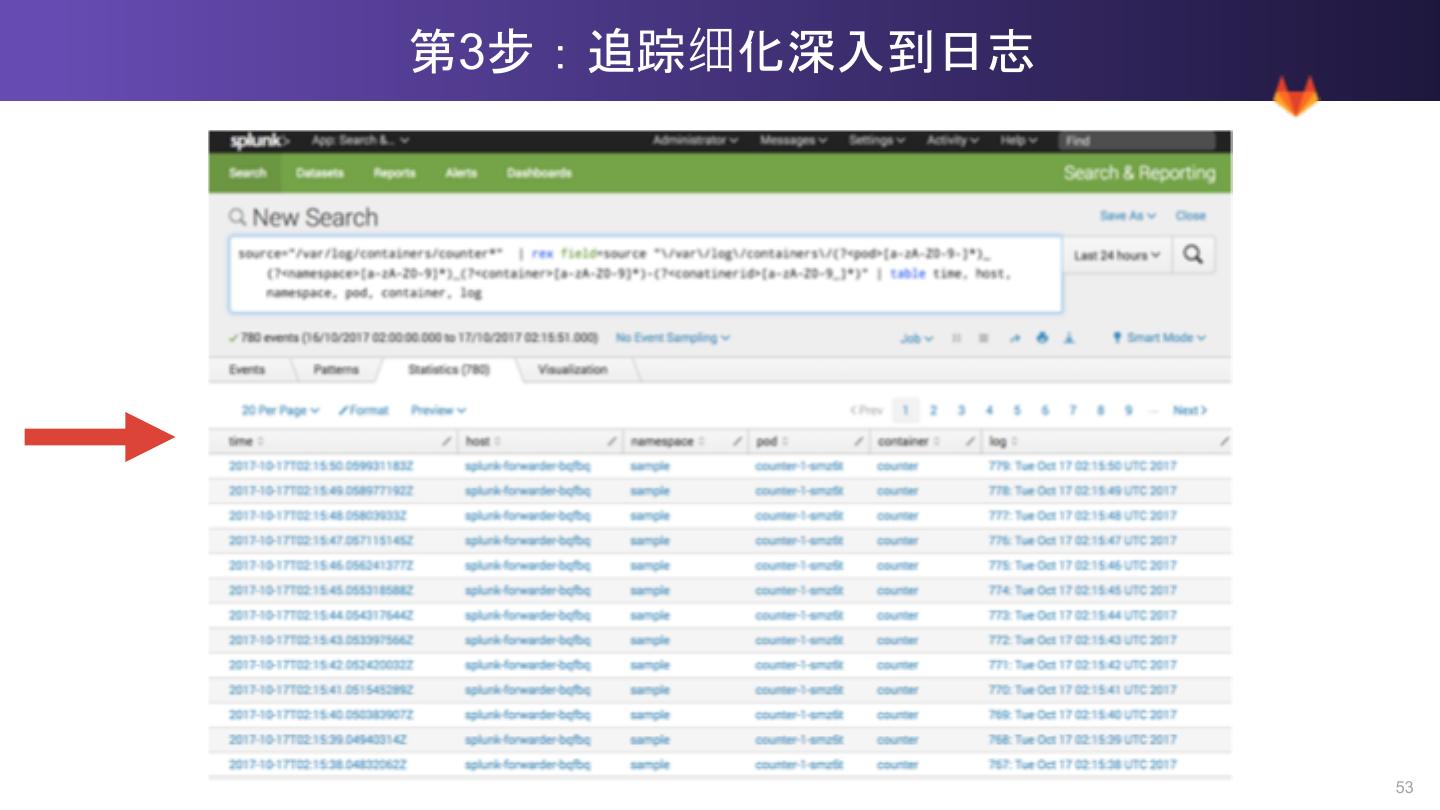
Task: Expand the Smart Mode dropdown
Action: coord(1159,338)
